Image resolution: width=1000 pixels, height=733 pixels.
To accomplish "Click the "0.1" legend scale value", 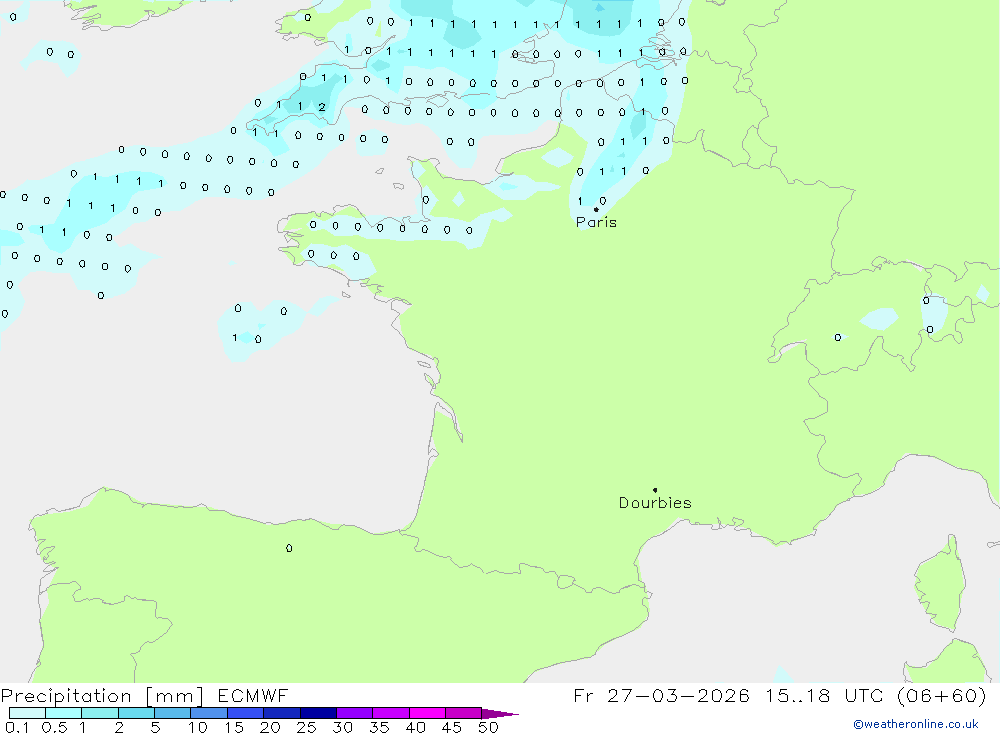I will pos(17,727).
